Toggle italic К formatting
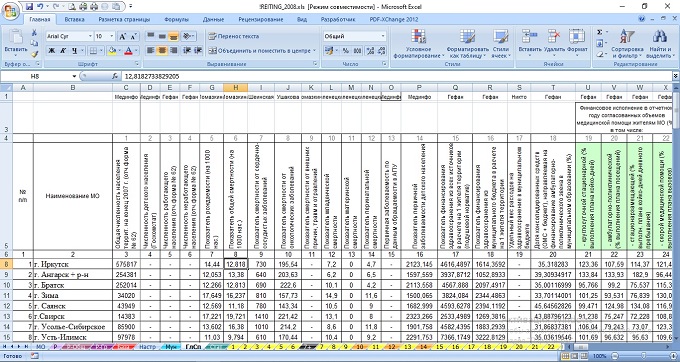The image size is (680, 362). pos(63,51)
